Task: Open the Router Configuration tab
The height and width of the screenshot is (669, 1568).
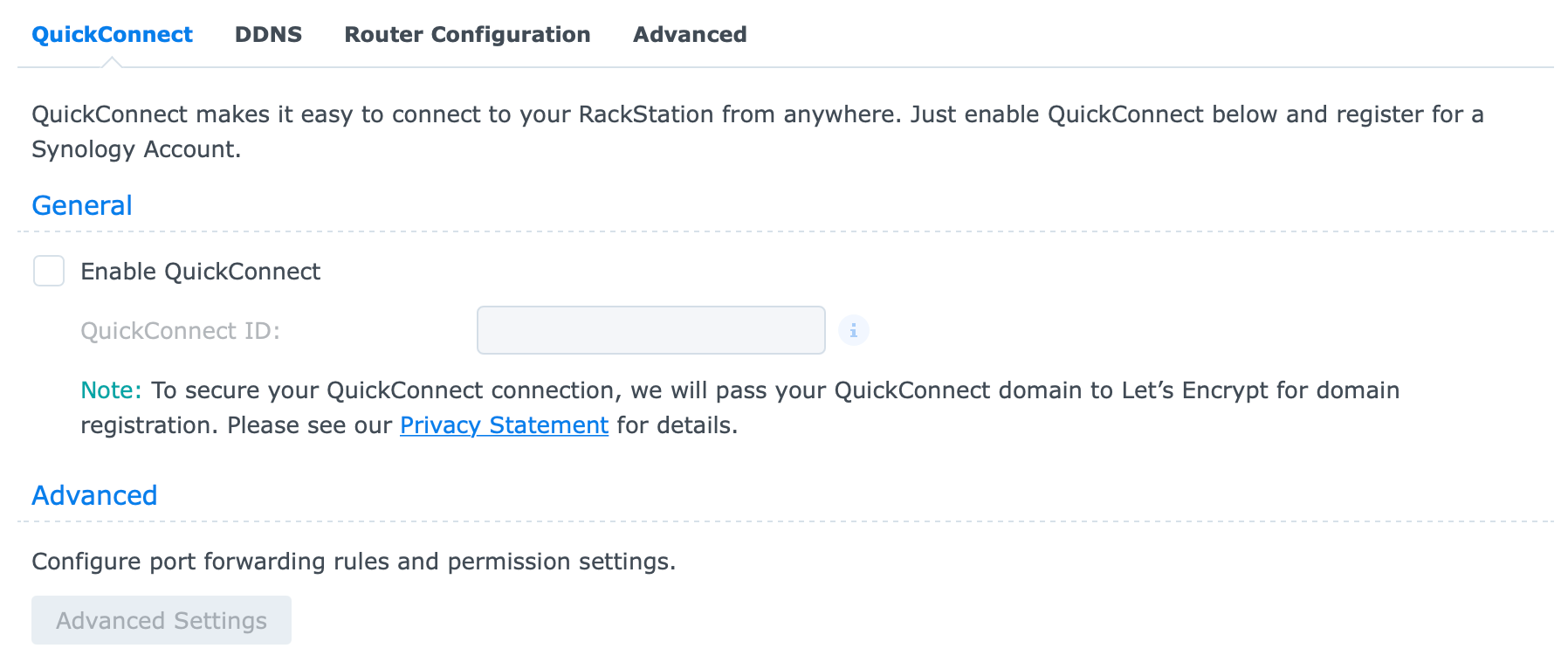Action: click(467, 34)
